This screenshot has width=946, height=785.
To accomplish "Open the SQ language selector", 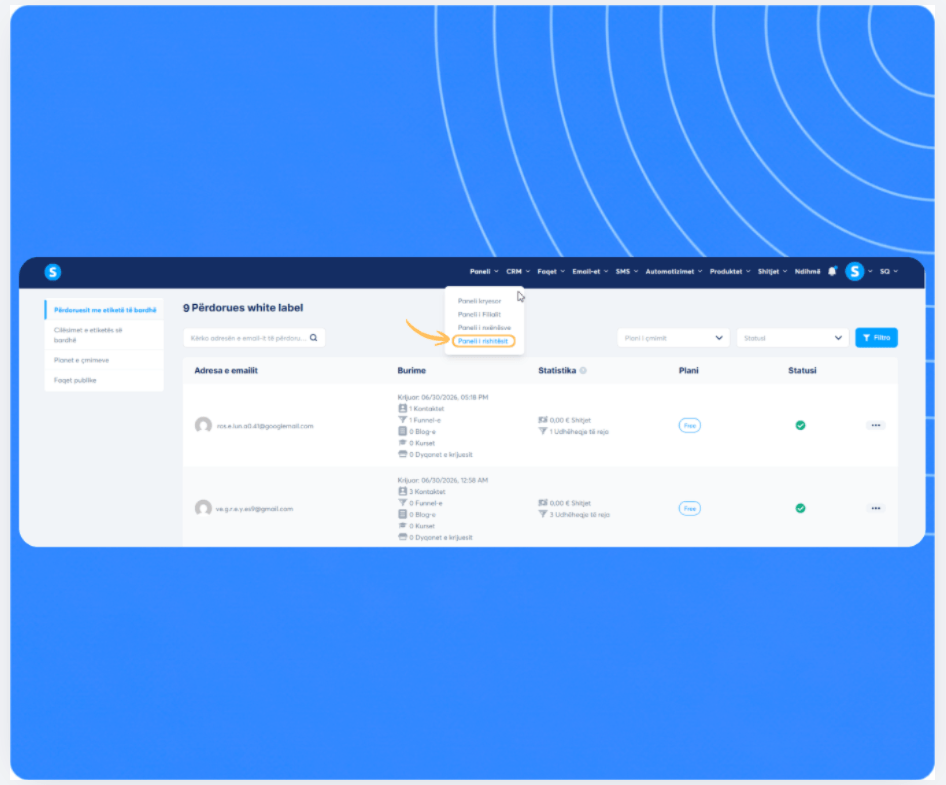I will point(889,272).
